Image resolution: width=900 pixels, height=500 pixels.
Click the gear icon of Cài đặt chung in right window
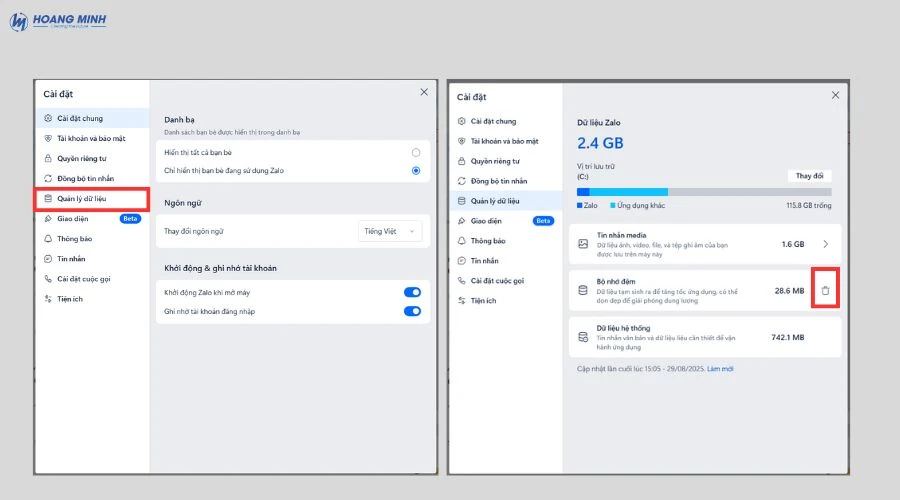point(461,121)
